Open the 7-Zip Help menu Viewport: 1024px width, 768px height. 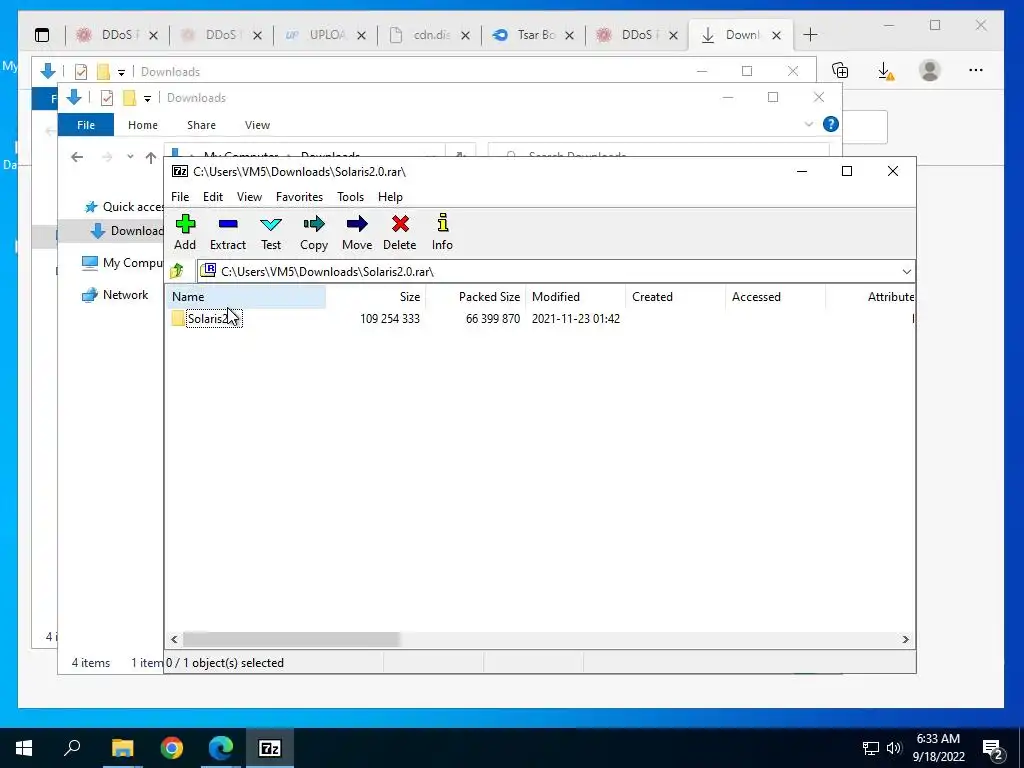[390, 197]
